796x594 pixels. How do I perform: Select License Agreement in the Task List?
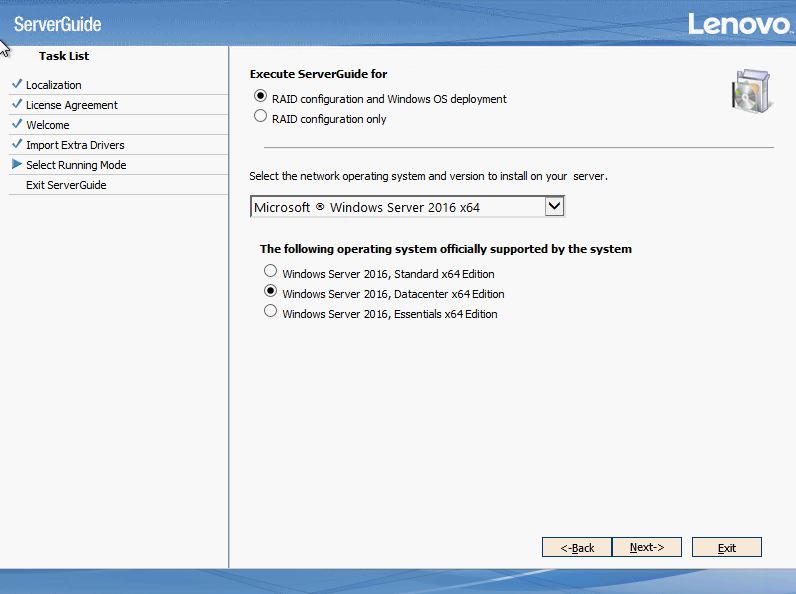[x=72, y=105]
